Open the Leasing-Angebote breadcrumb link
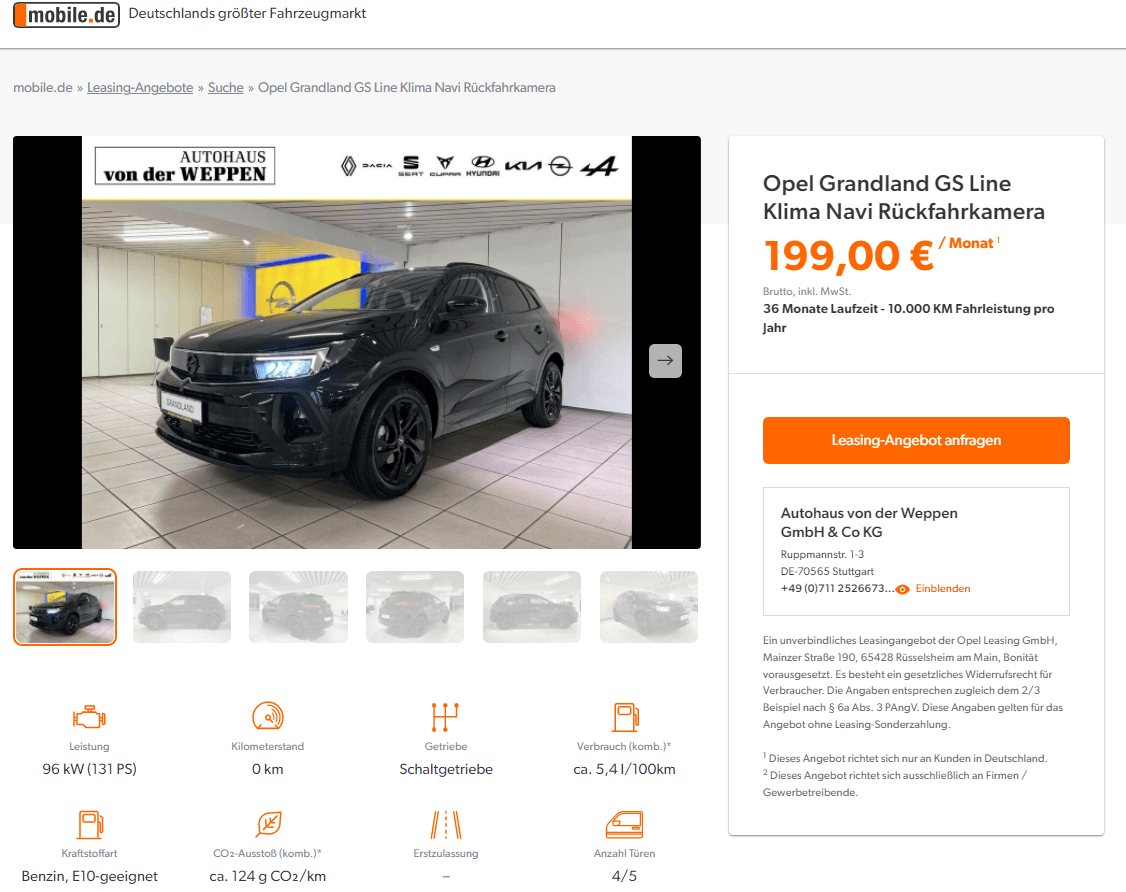 [x=140, y=88]
